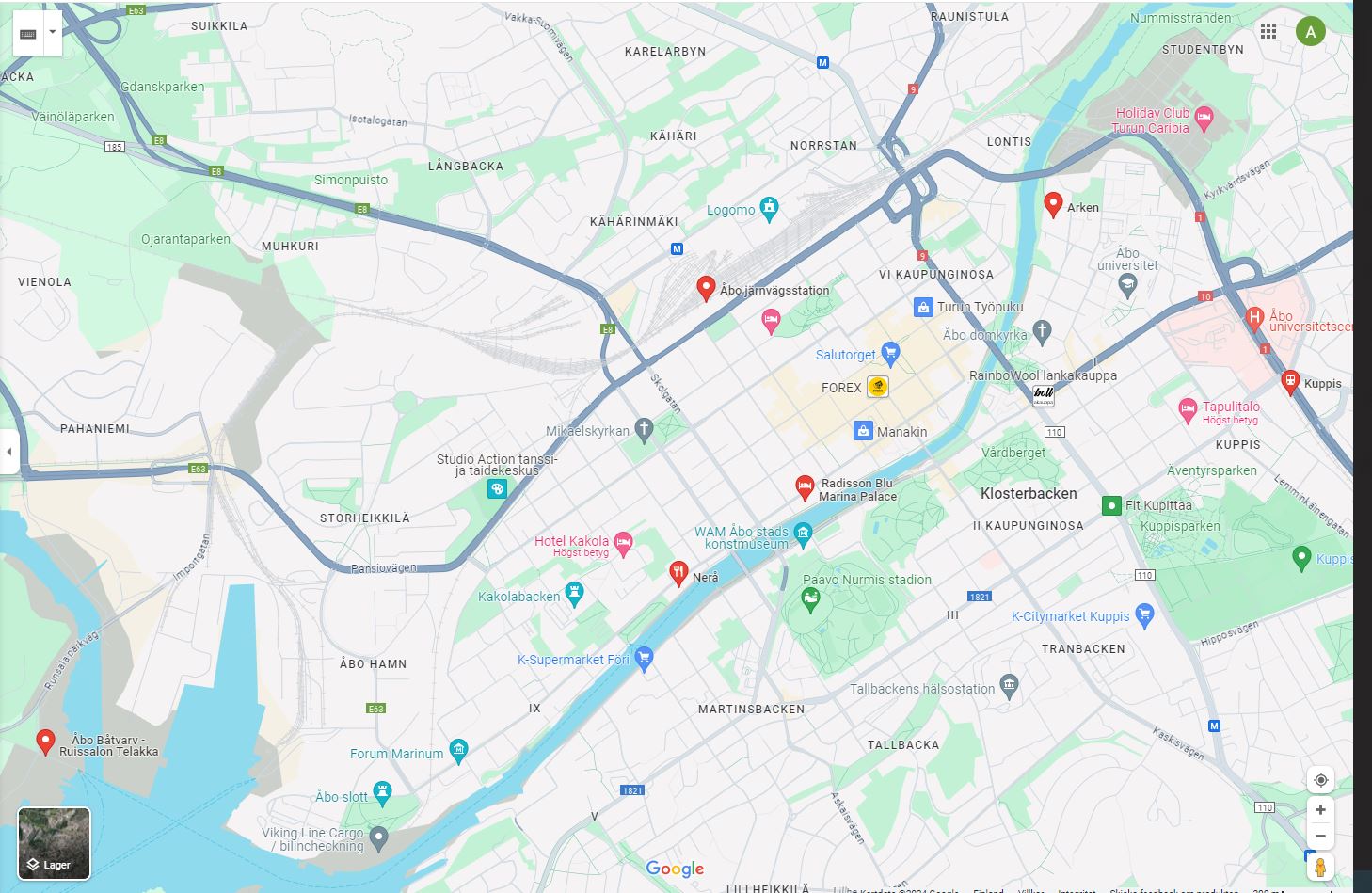Show your current location on the map

click(1320, 780)
